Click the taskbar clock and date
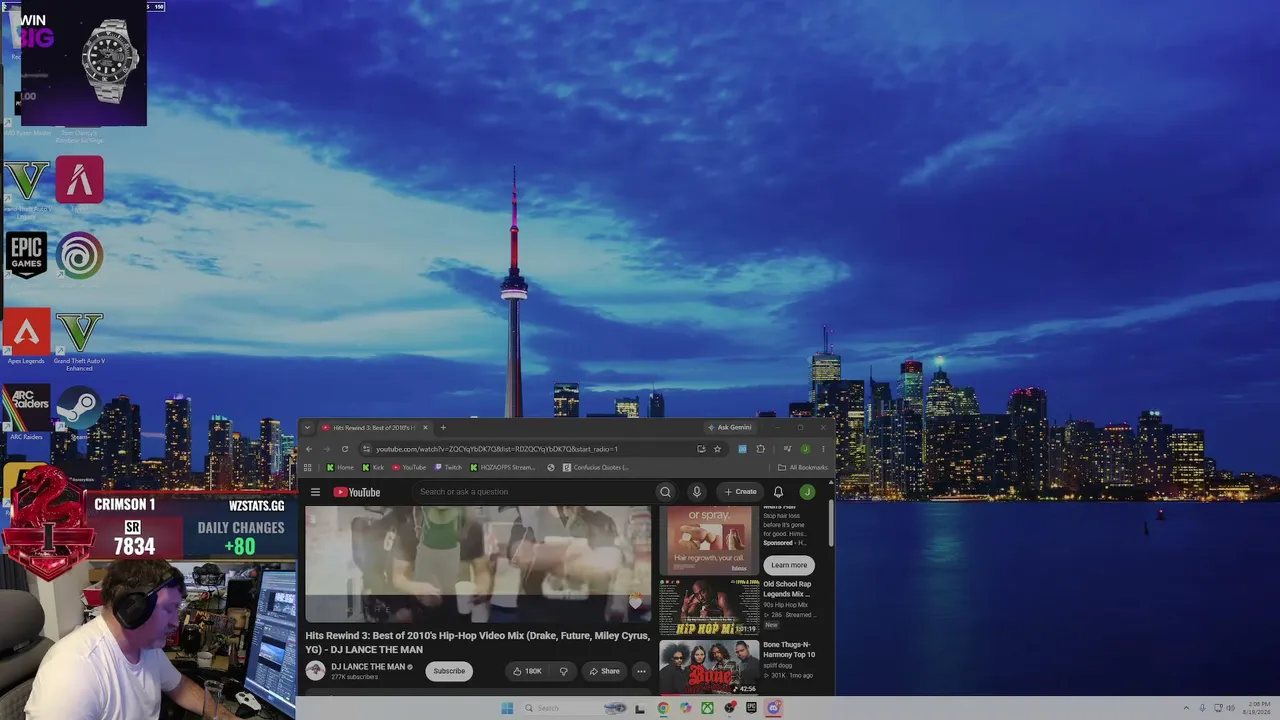The width and height of the screenshot is (1280, 720). (1256, 708)
